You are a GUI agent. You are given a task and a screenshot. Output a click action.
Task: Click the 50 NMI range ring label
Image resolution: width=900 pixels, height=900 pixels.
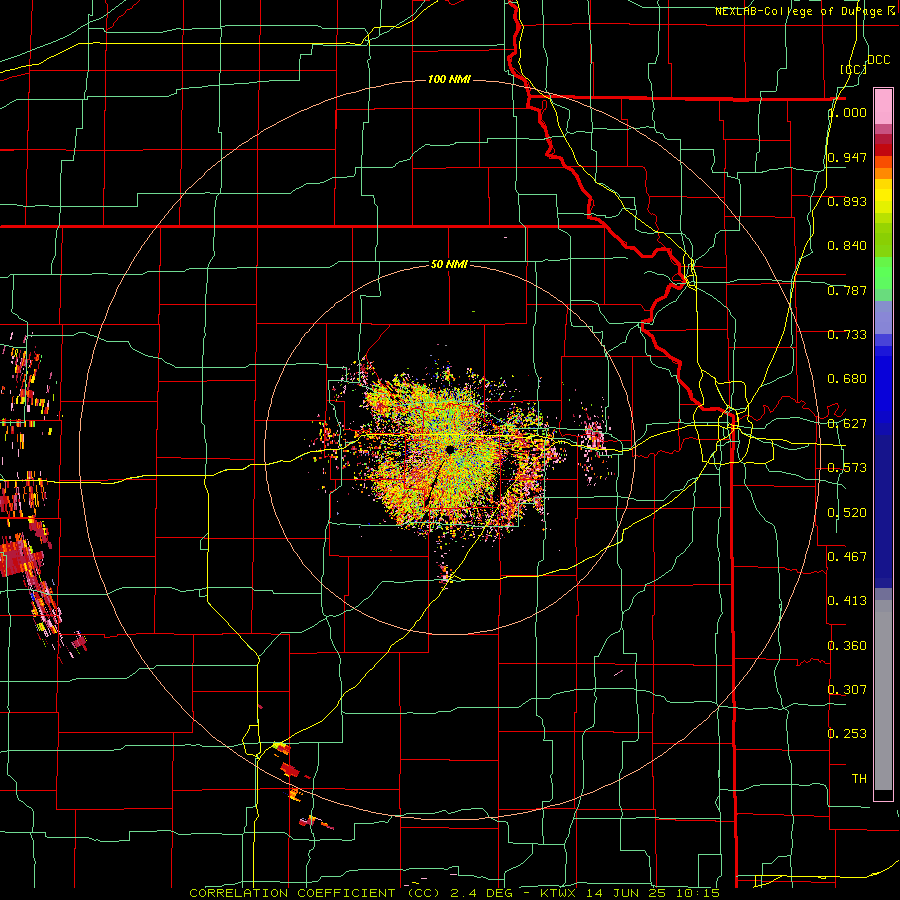pyautogui.click(x=449, y=264)
